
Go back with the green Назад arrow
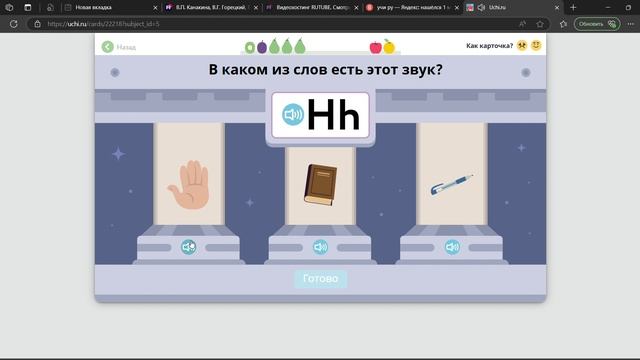[x=108, y=47]
